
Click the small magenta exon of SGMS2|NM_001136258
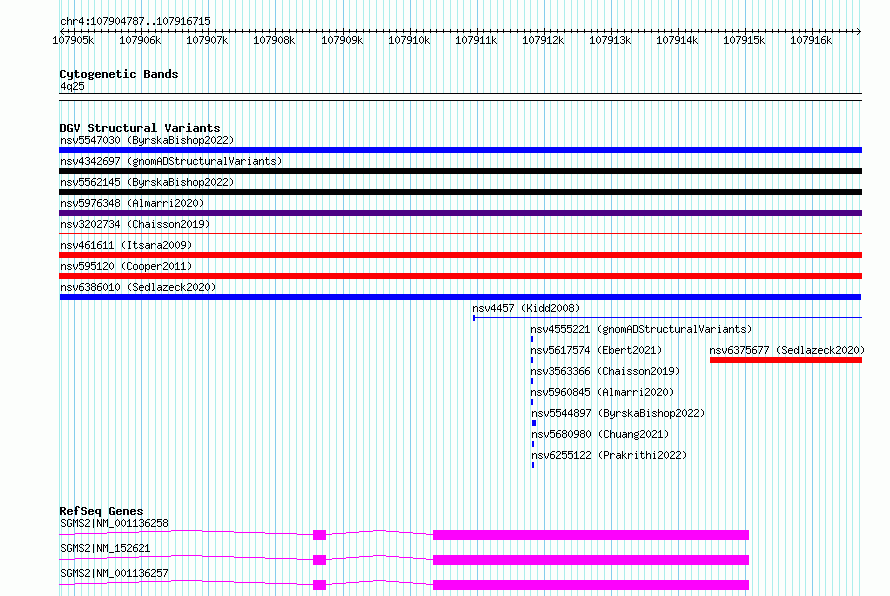[320, 535]
